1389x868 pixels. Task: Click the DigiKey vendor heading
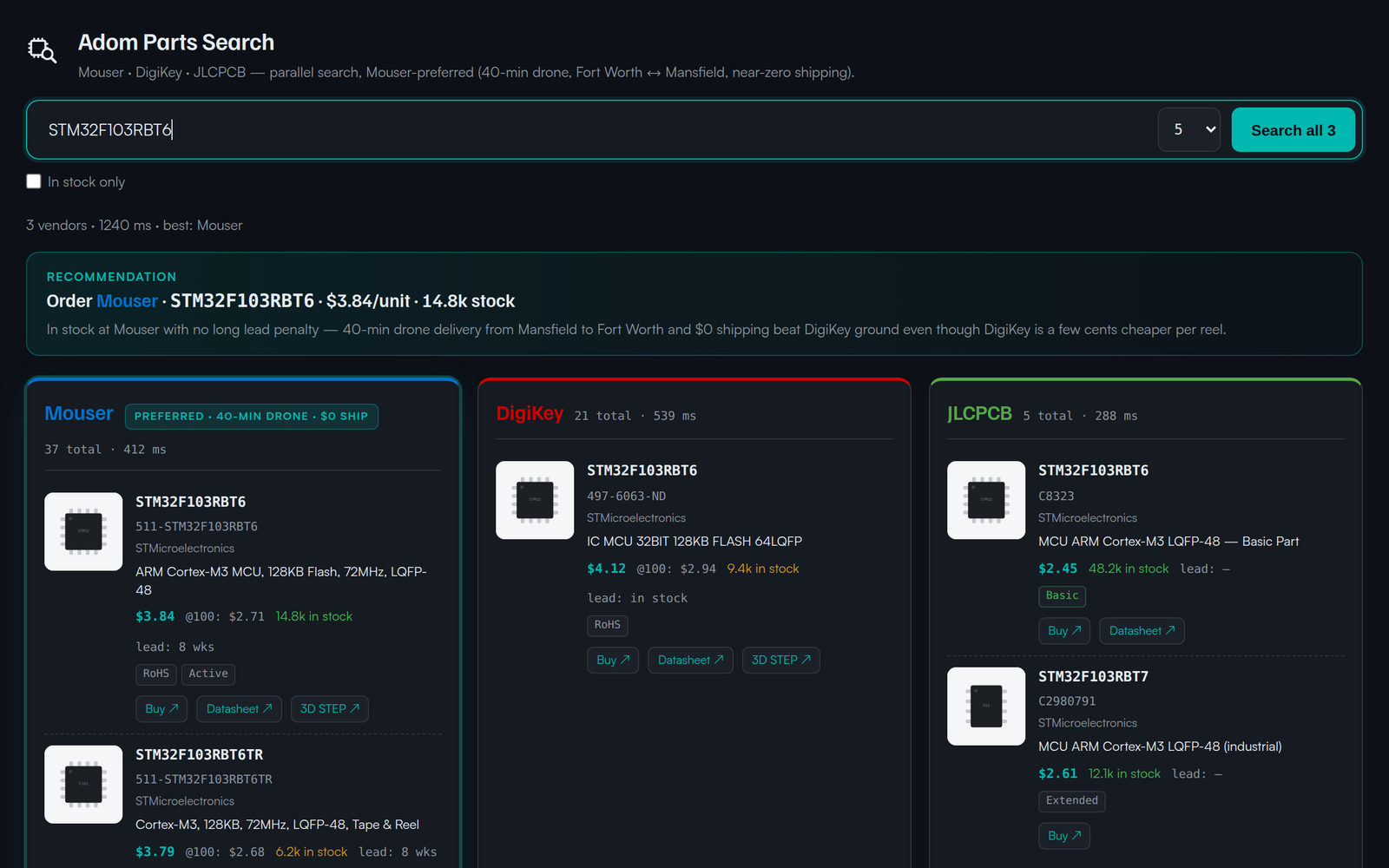coord(530,413)
